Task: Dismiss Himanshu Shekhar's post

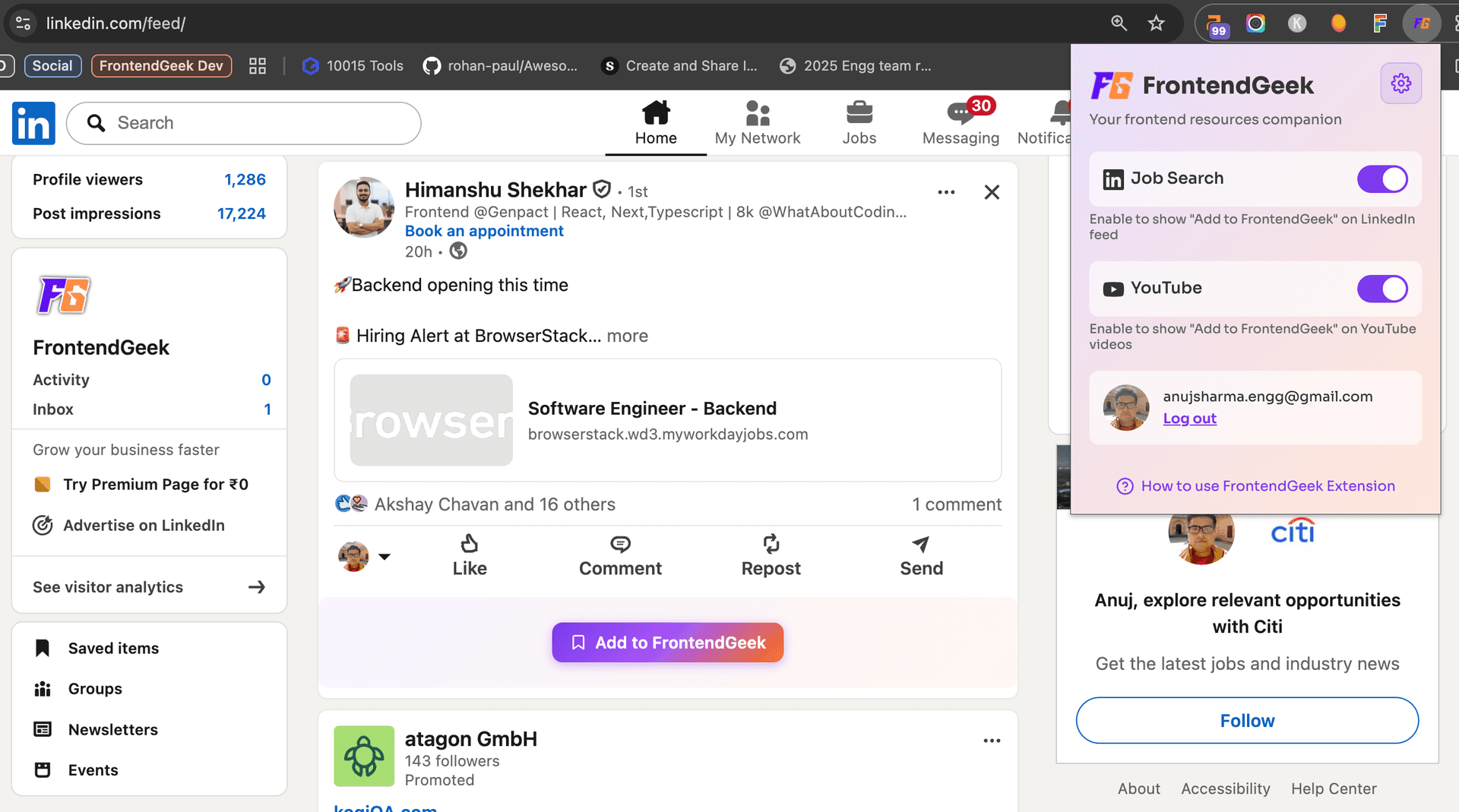Action: pos(992,192)
